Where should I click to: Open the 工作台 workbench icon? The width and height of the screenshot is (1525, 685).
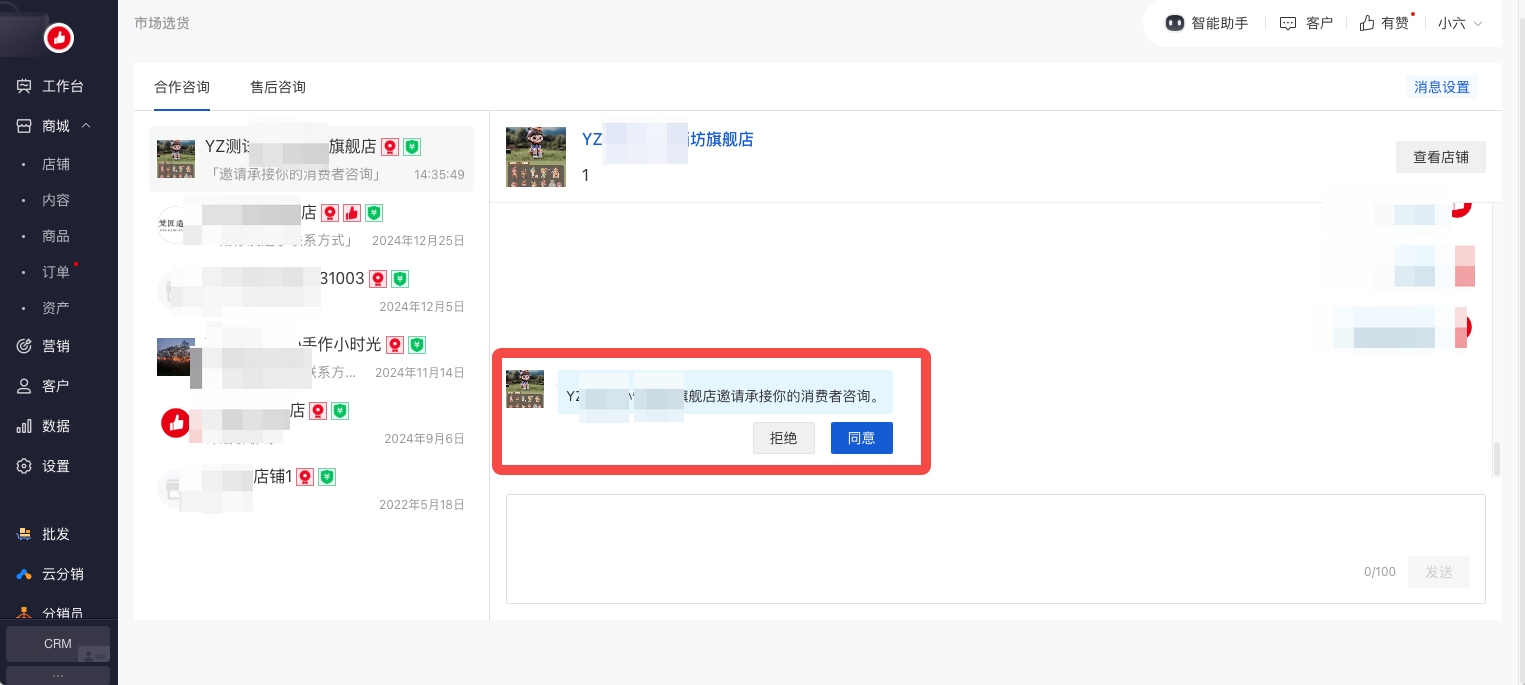25,86
